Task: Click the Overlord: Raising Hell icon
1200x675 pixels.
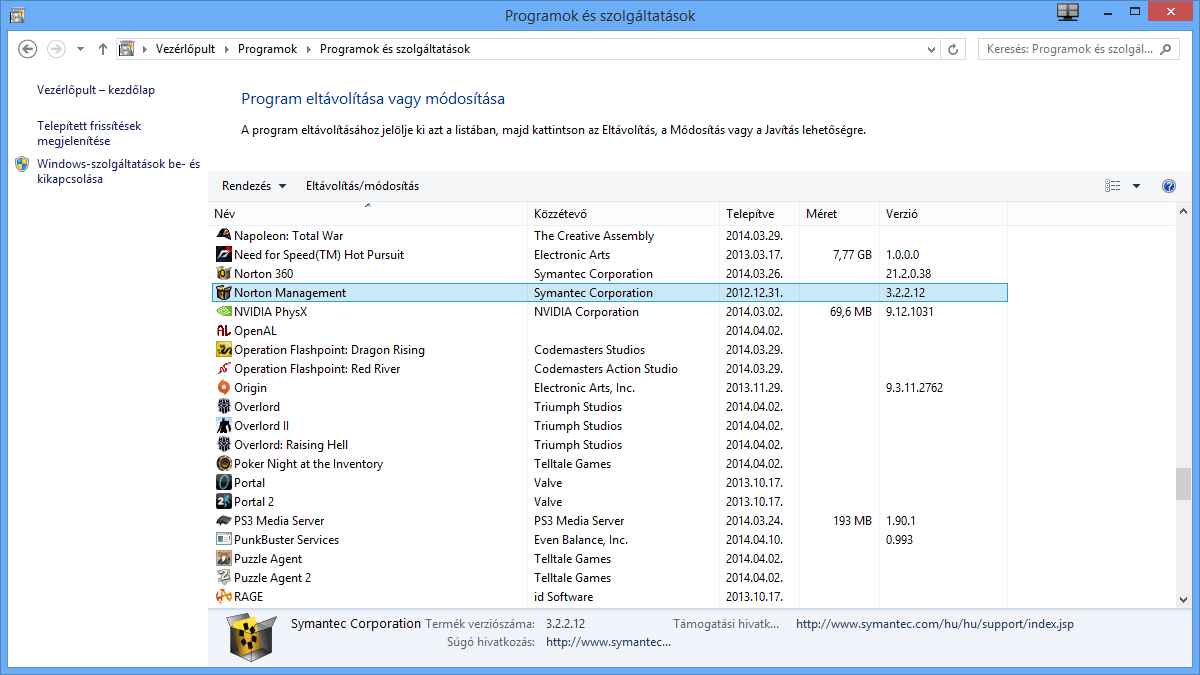Action: (224, 445)
